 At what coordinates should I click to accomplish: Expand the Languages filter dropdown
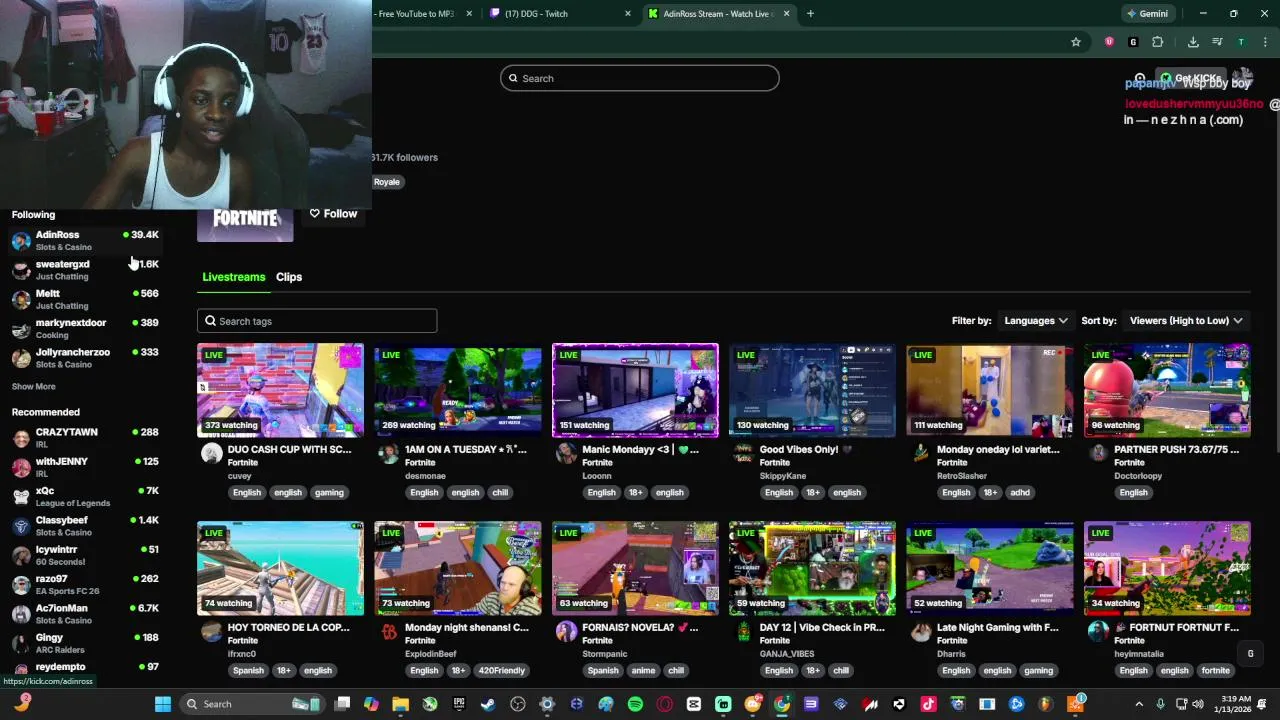point(1035,321)
